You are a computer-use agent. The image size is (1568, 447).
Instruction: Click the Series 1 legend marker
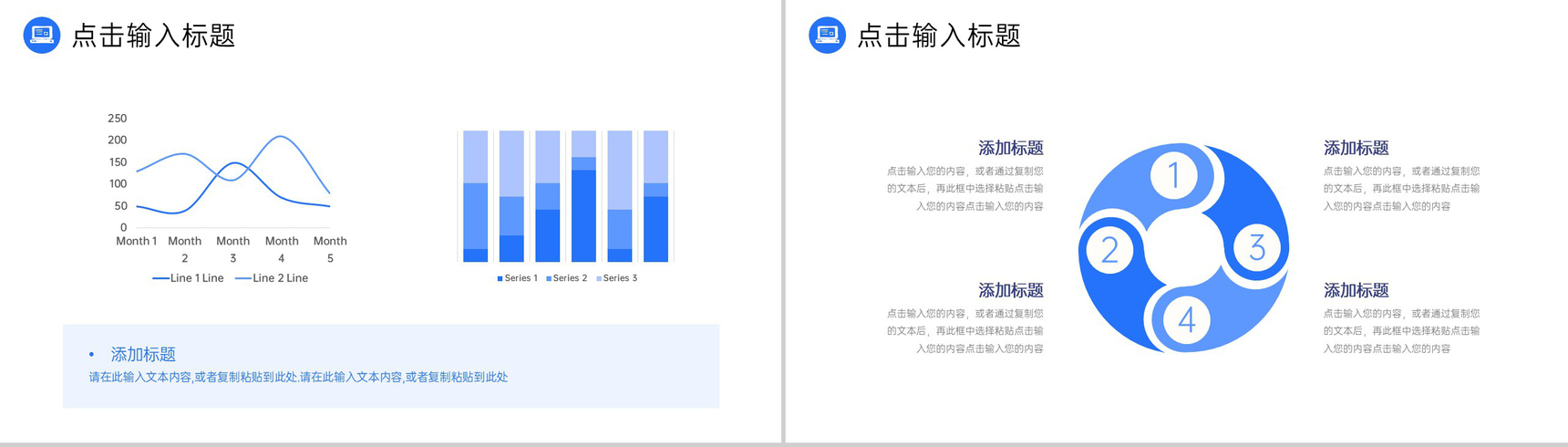tap(500, 278)
